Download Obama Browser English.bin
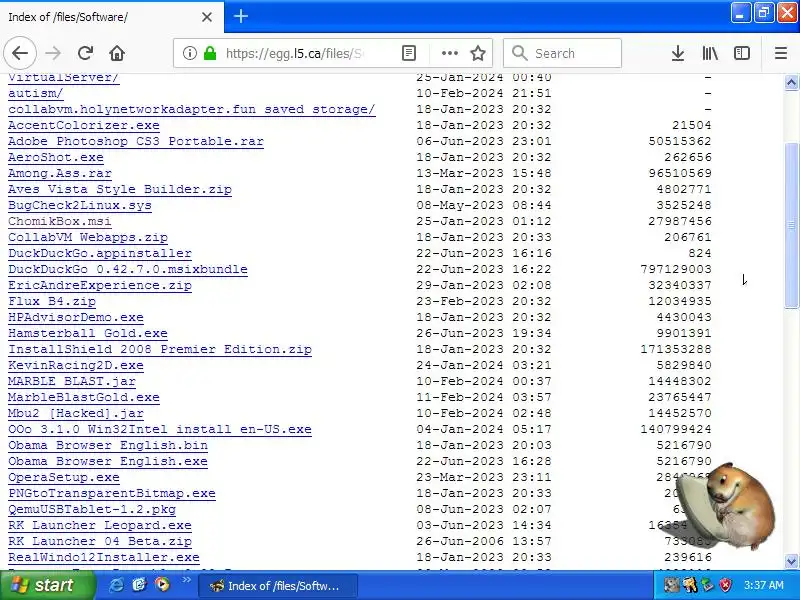Viewport: 800px width, 600px height. click(x=108, y=445)
